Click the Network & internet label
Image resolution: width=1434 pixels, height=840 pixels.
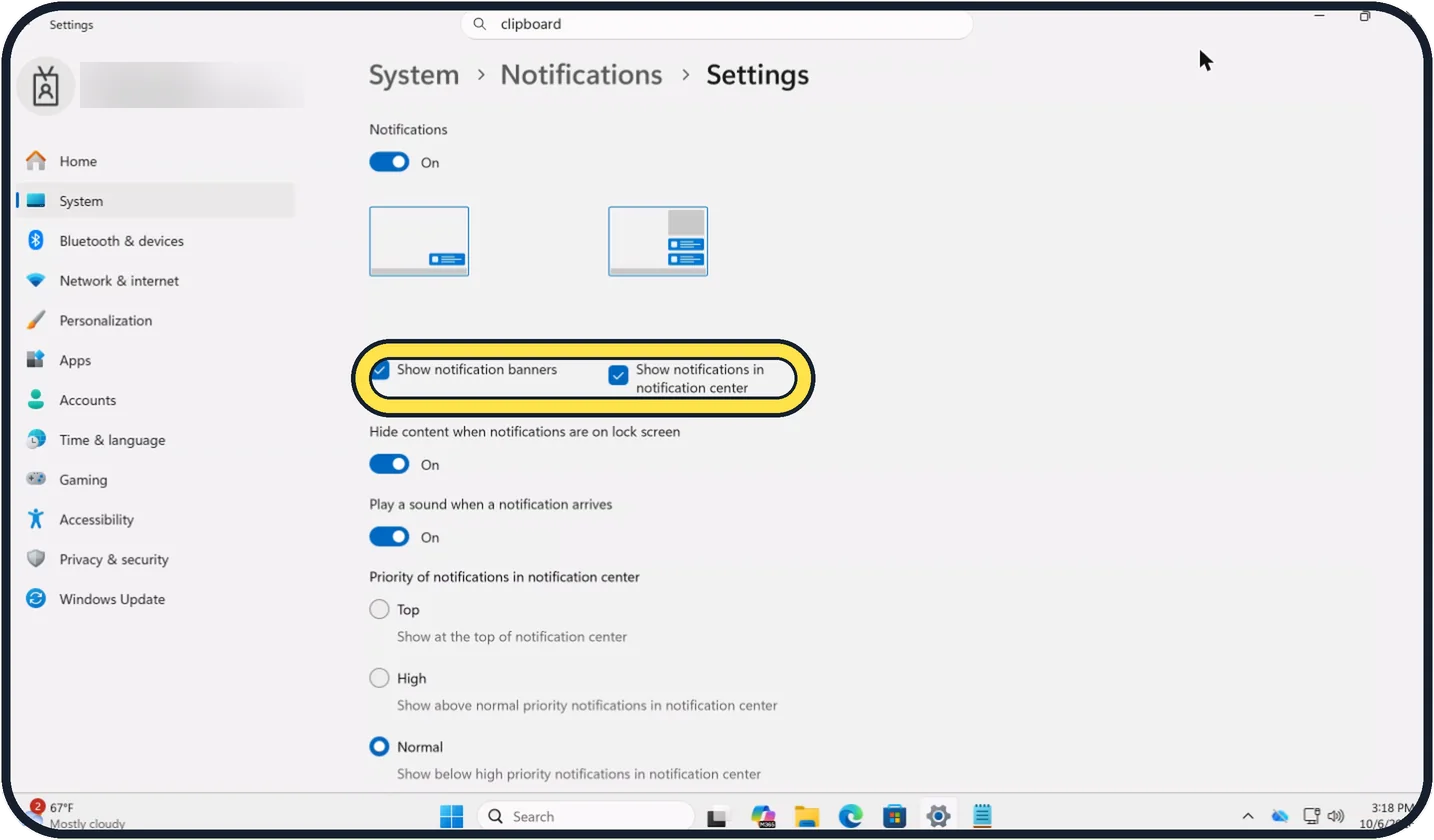coord(119,281)
